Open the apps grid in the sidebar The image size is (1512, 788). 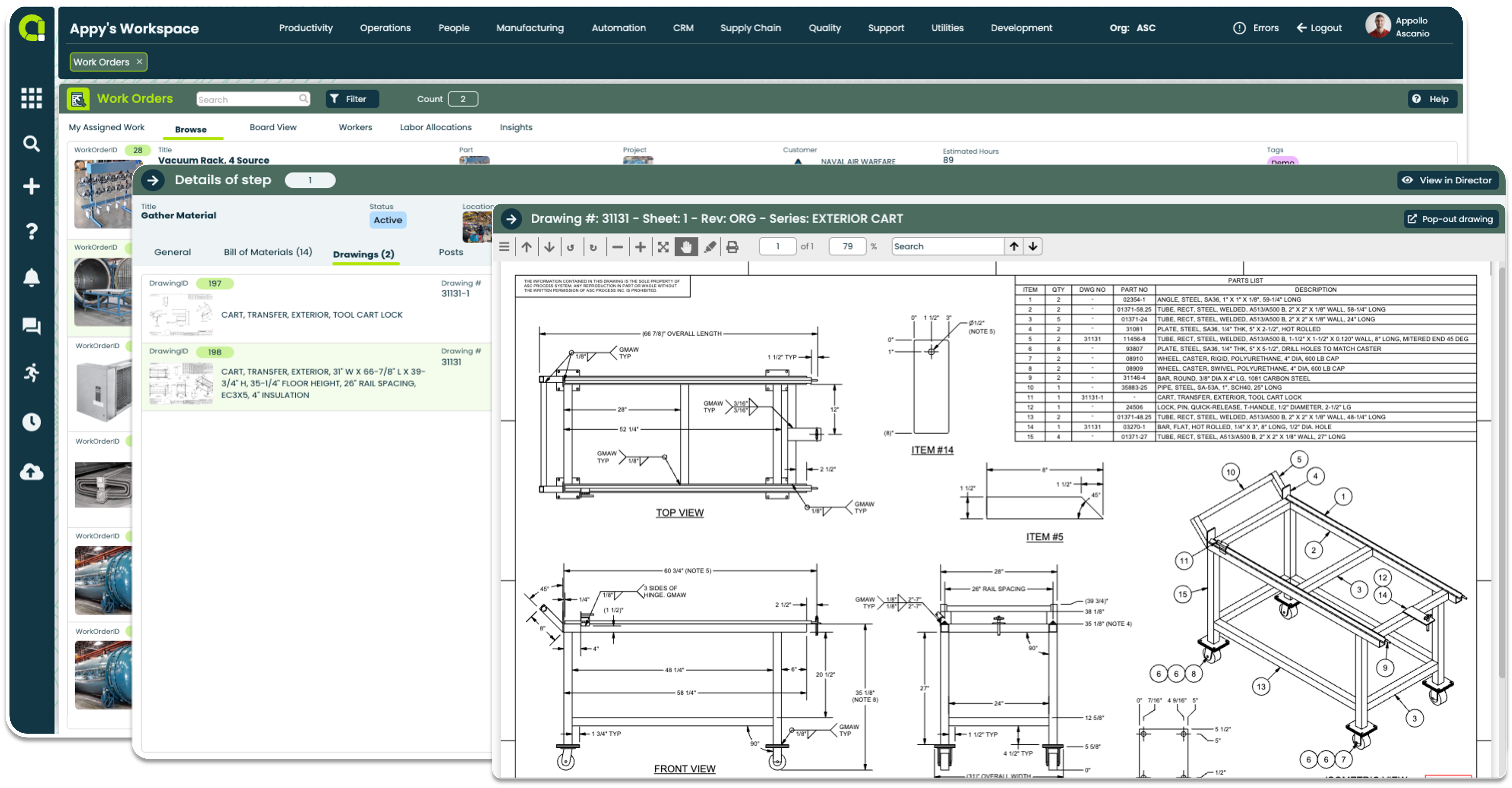[x=31, y=98]
